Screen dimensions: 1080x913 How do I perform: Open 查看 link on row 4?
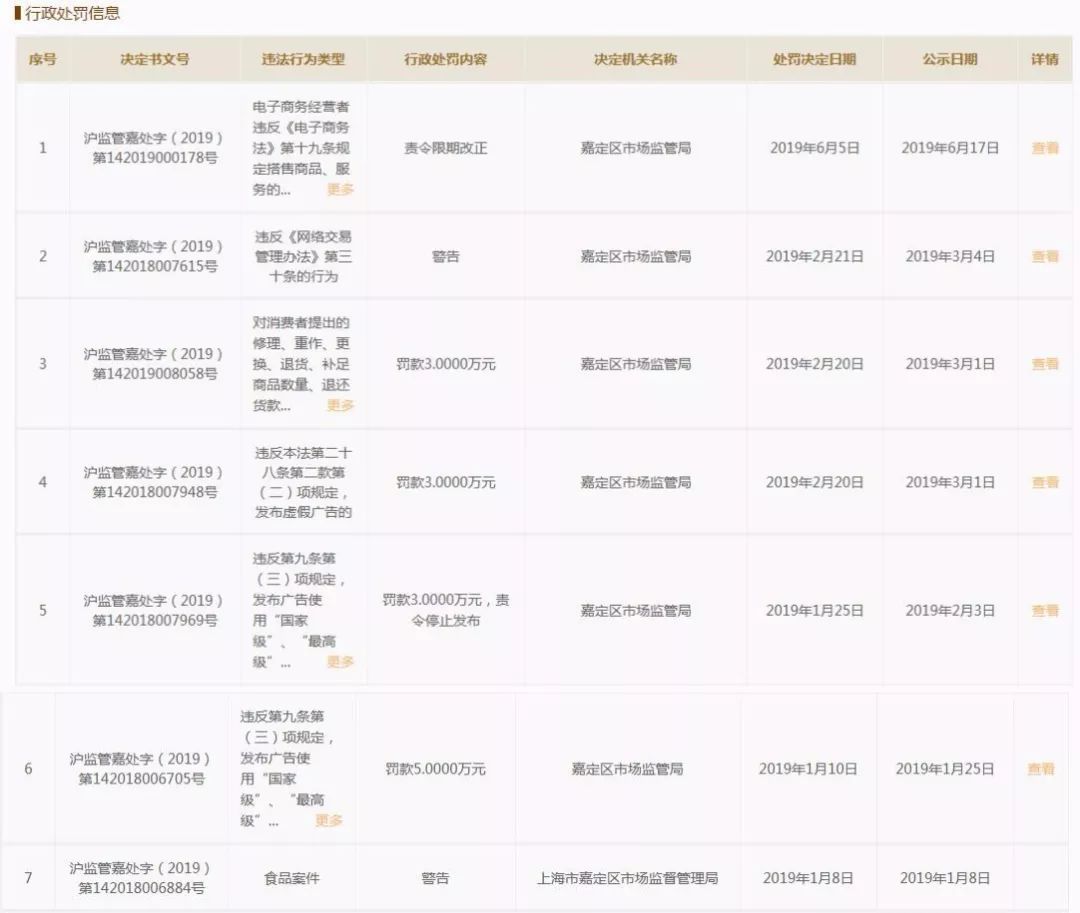[x=1046, y=482]
